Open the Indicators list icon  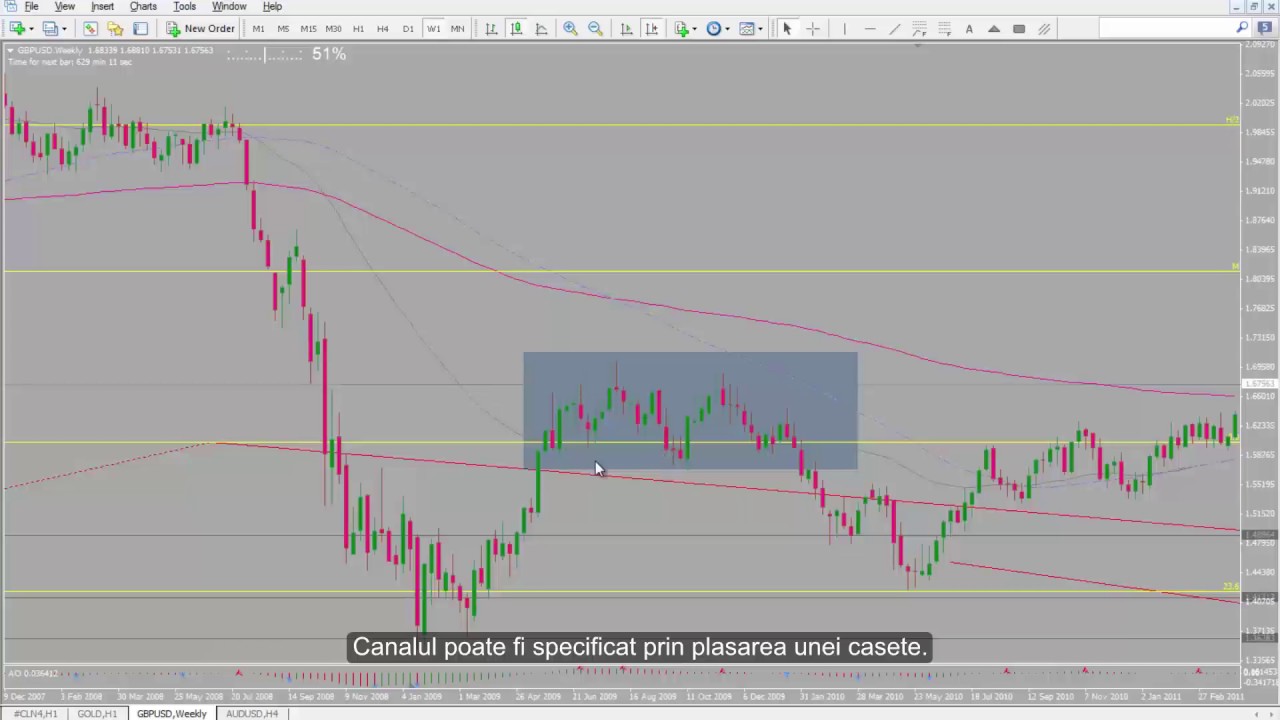(x=682, y=29)
